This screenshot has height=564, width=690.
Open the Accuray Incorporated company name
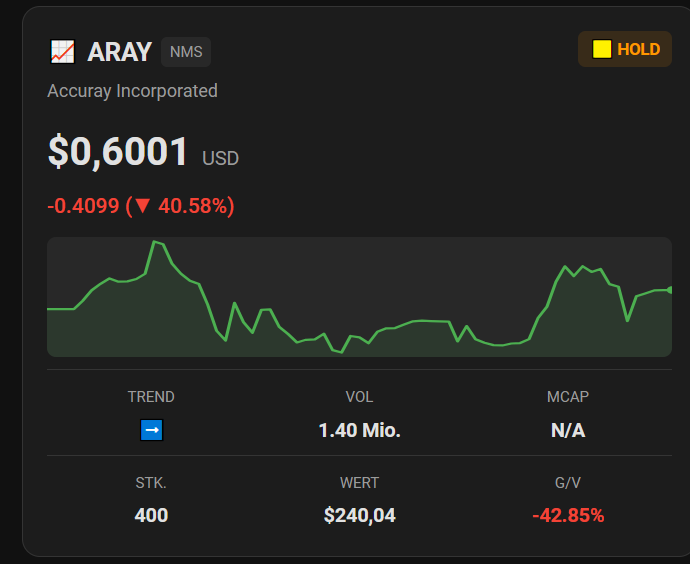[132, 91]
